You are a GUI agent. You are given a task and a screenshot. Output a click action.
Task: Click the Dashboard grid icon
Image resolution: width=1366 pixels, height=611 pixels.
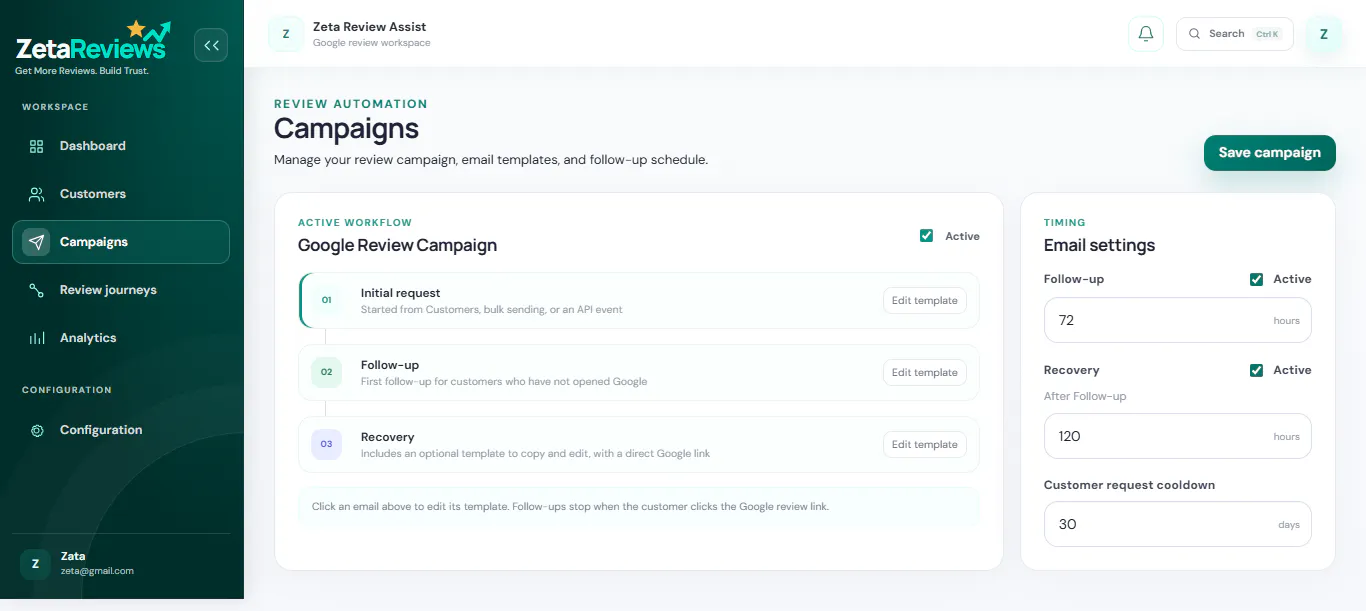(37, 146)
